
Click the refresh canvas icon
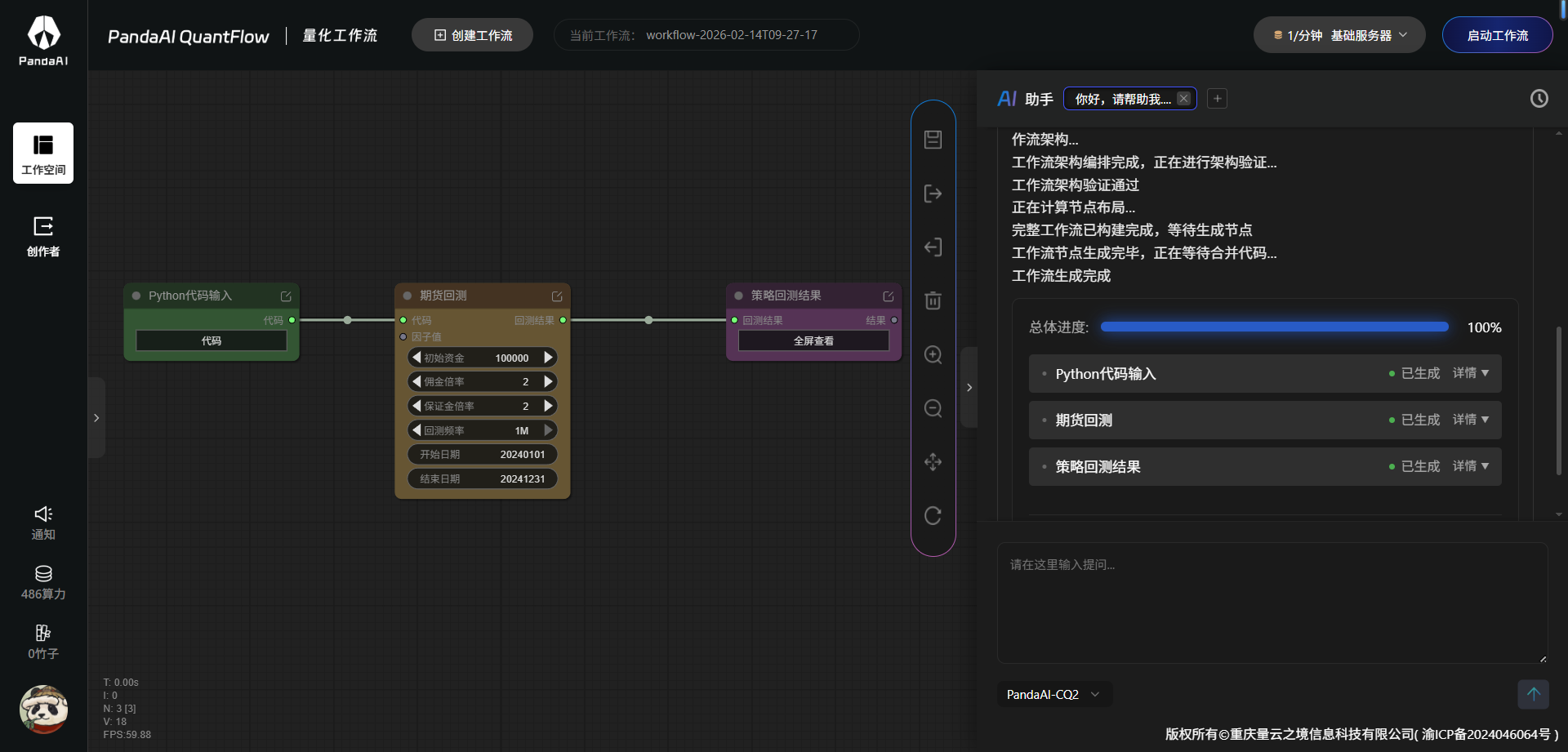(933, 515)
